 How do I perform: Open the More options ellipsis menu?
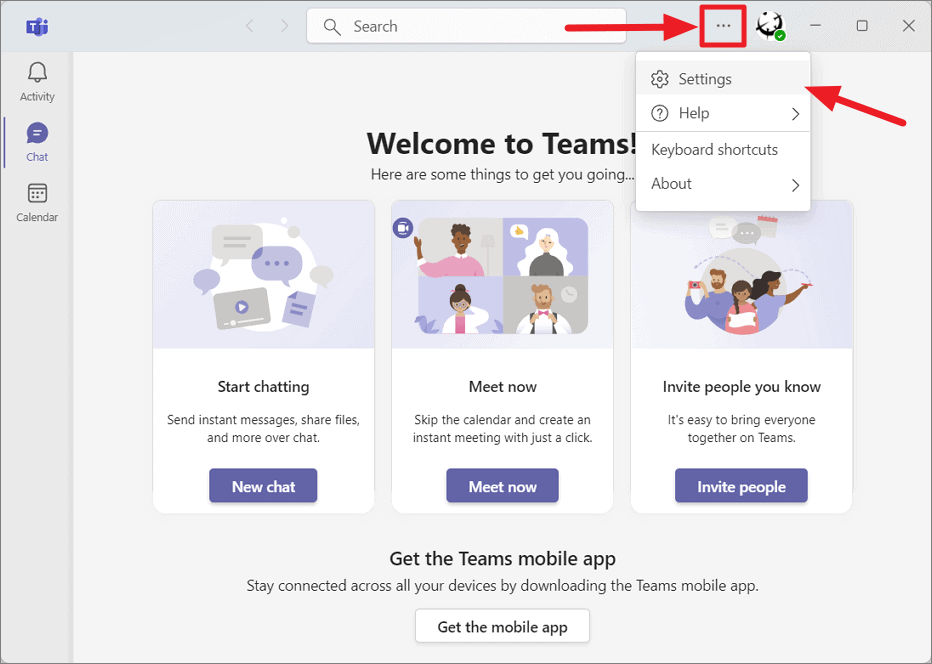pyautogui.click(x=722, y=26)
